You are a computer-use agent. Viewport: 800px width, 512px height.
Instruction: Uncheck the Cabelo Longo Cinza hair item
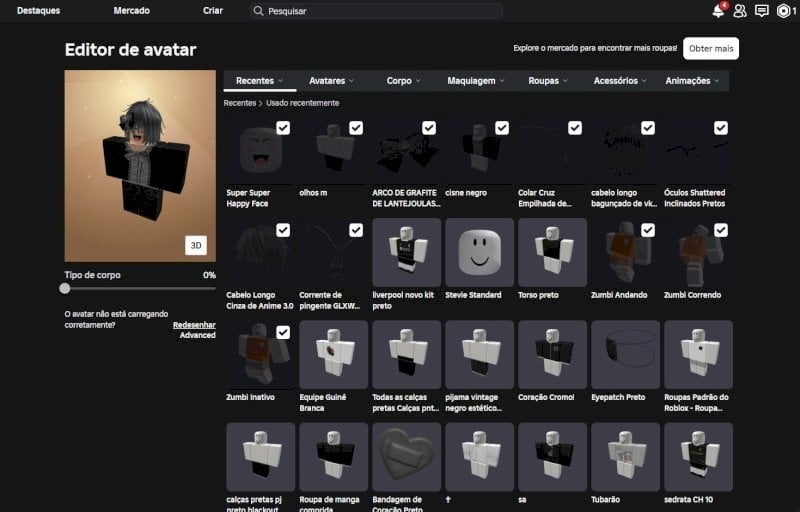click(x=283, y=230)
